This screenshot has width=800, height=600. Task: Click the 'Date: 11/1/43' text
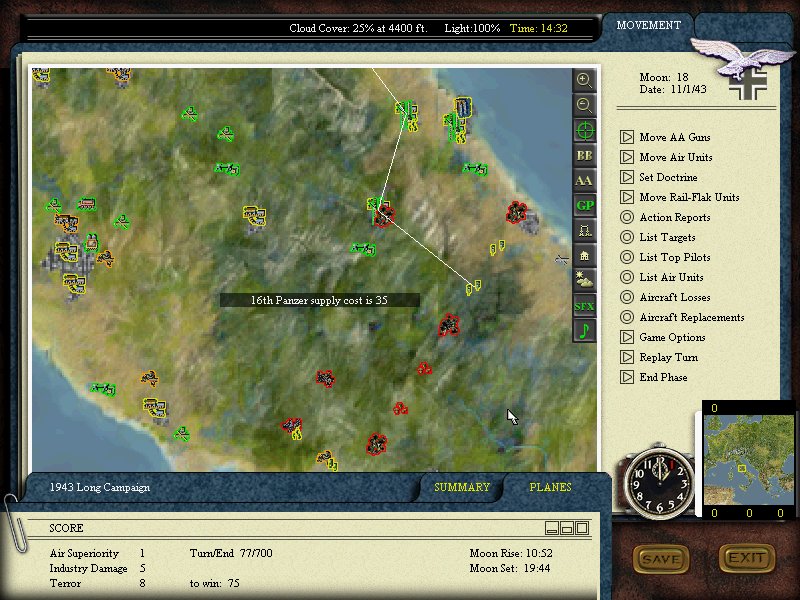tap(673, 89)
